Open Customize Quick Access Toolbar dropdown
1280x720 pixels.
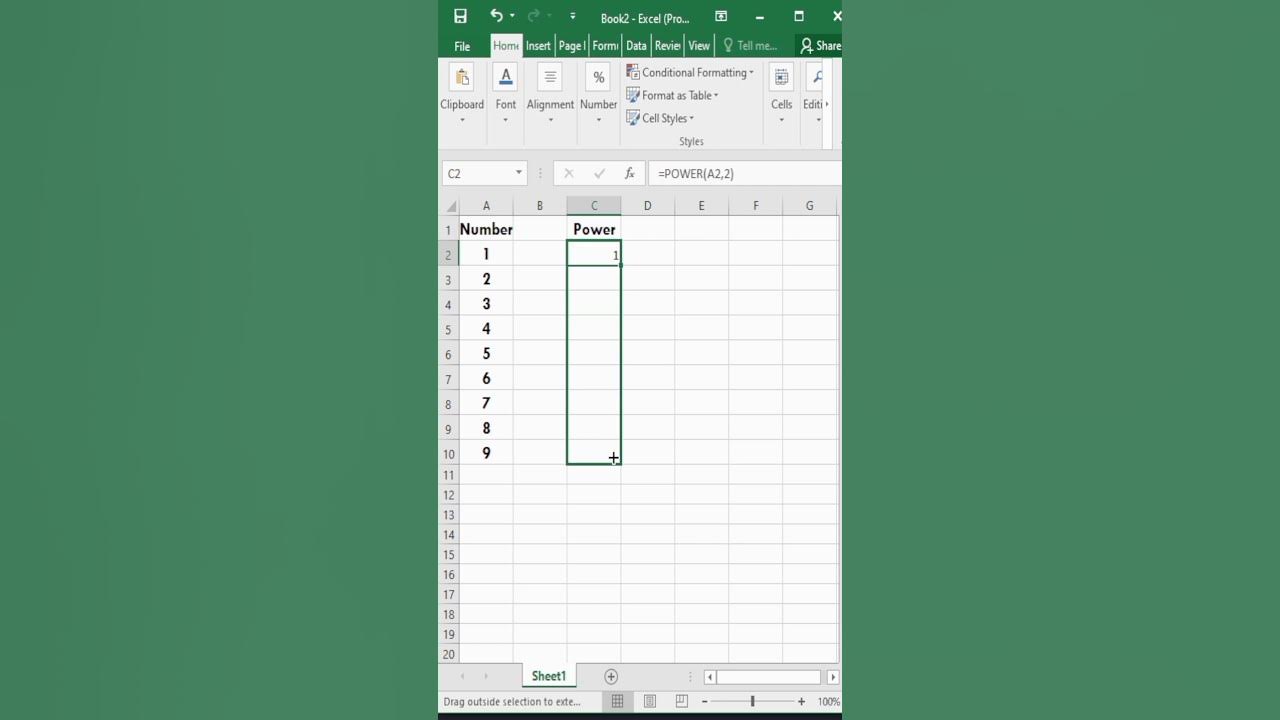coord(572,16)
